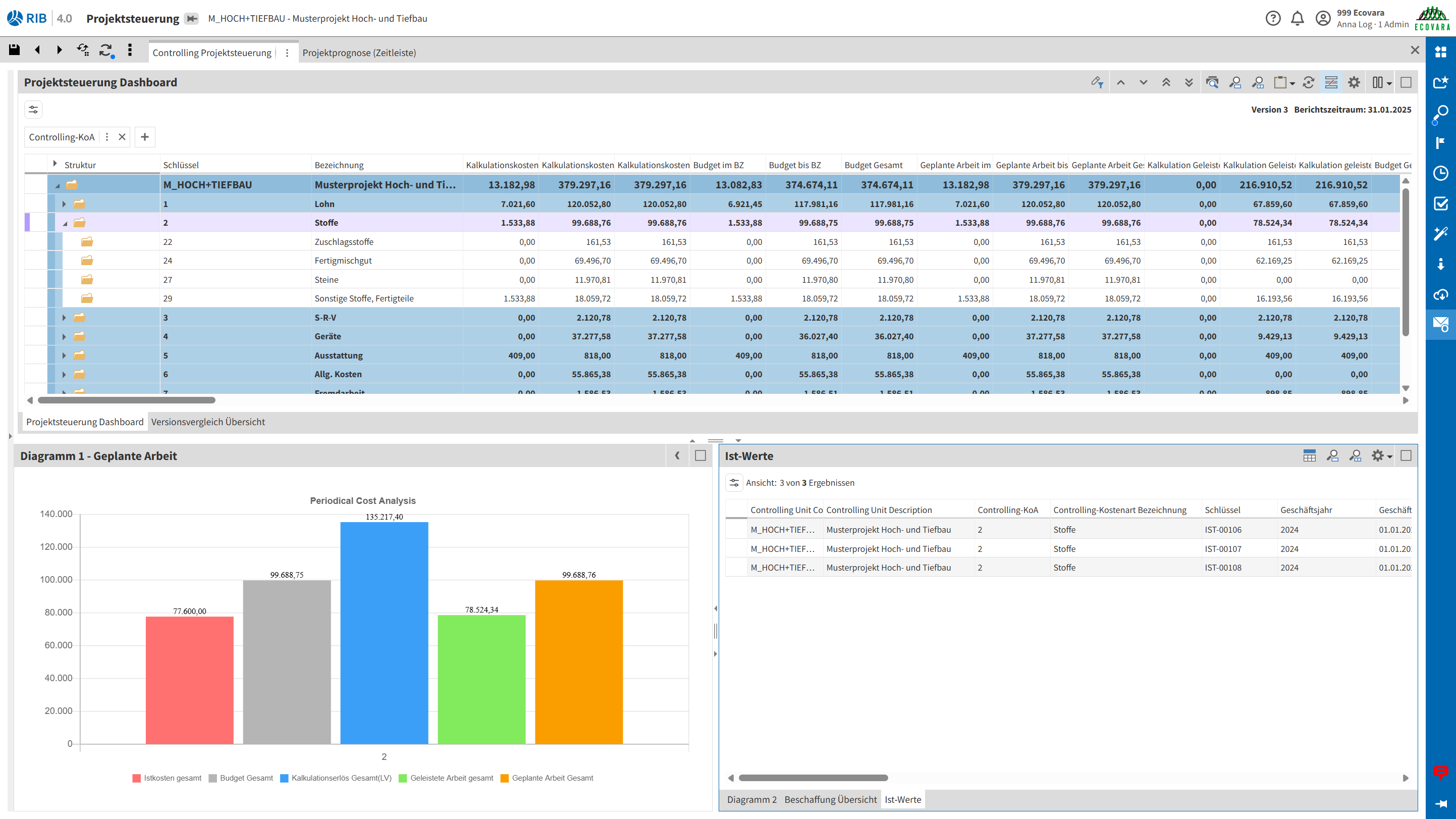
Task: Open print preview in dashboard toolbar
Action: pyautogui.click(x=1212, y=83)
